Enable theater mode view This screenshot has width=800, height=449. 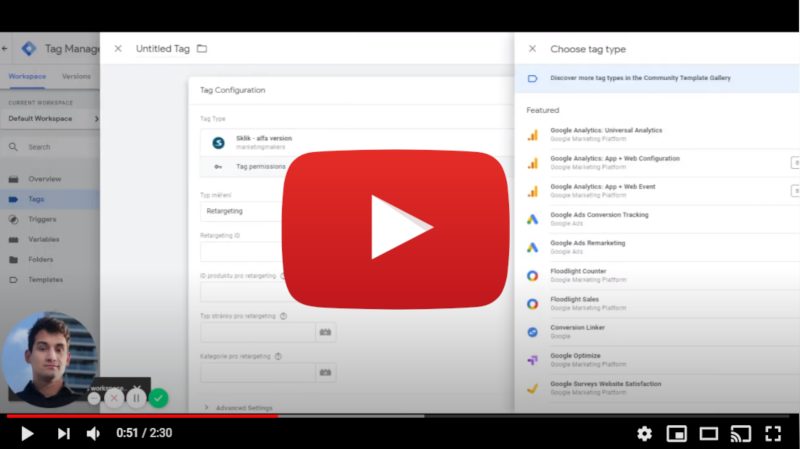709,434
